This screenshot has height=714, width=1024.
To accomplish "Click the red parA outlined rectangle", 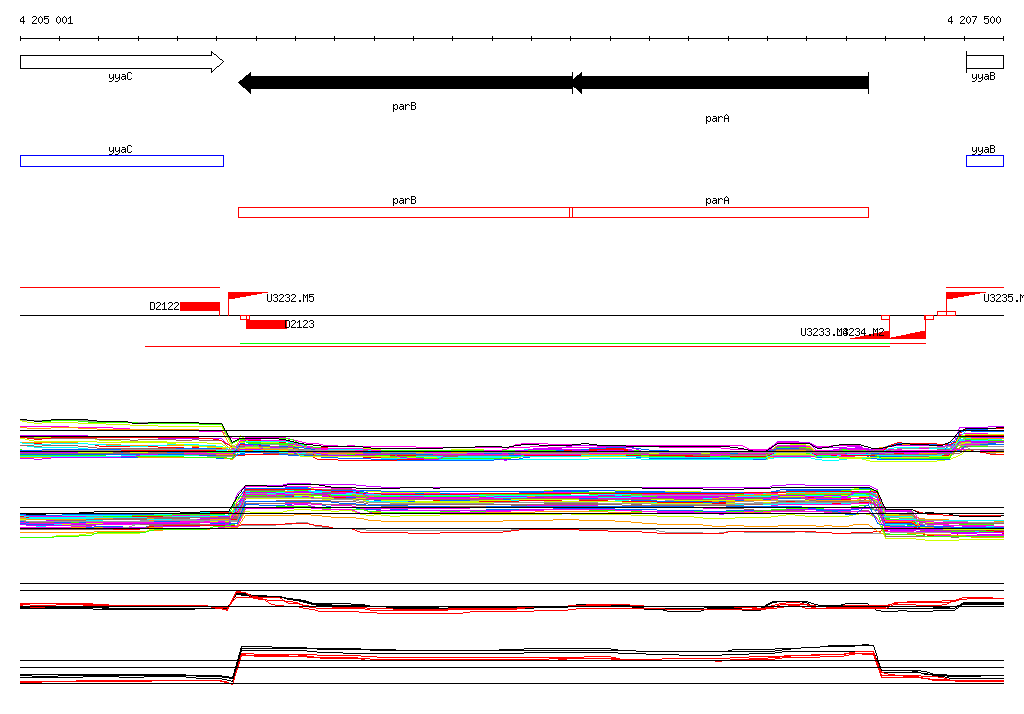I will tap(720, 212).
